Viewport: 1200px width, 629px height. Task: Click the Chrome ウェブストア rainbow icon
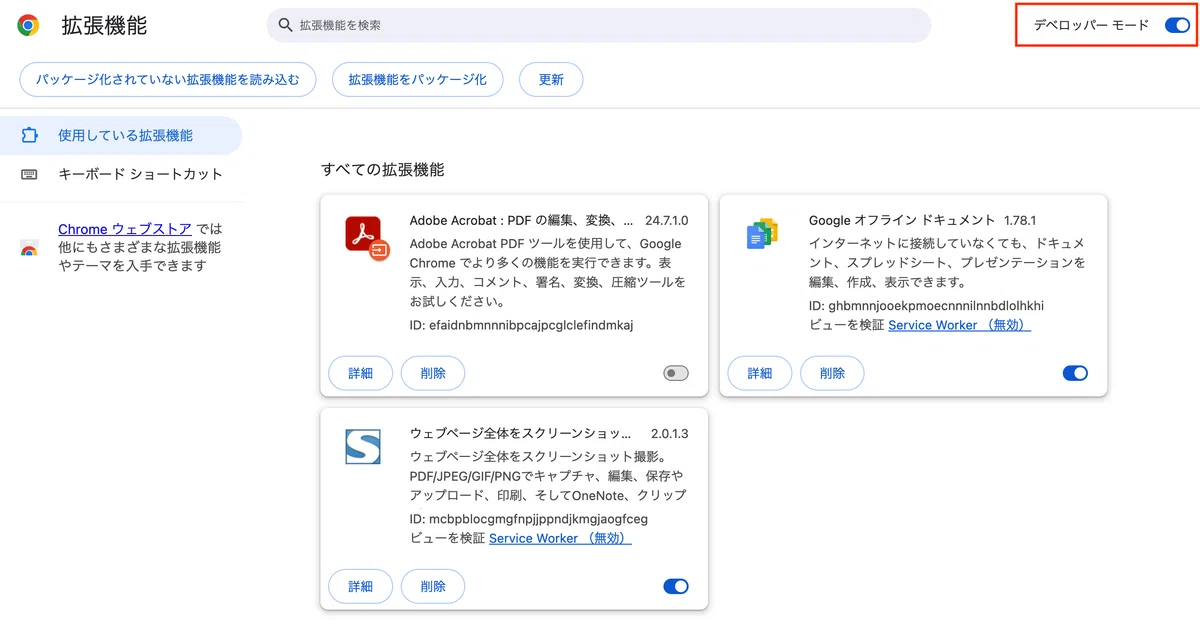point(29,249)
